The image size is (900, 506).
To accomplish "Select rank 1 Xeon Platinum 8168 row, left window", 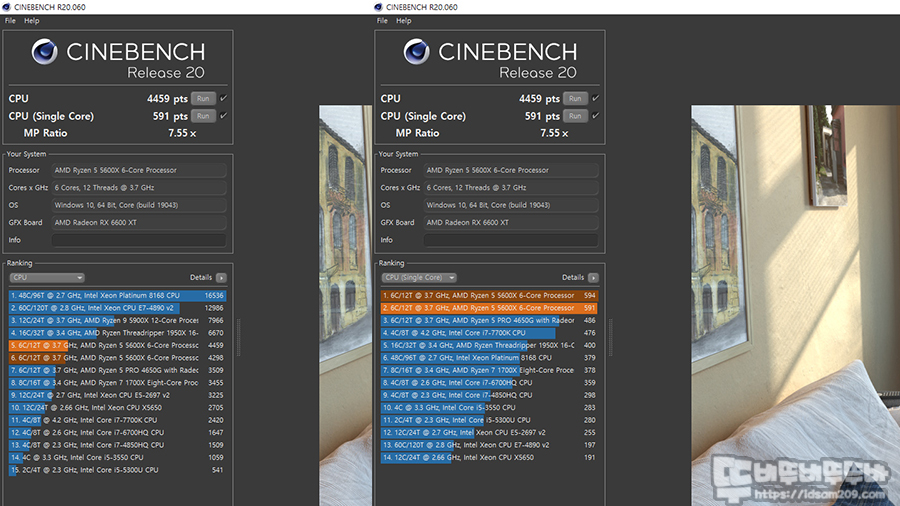I will click(x=117, y=295).
